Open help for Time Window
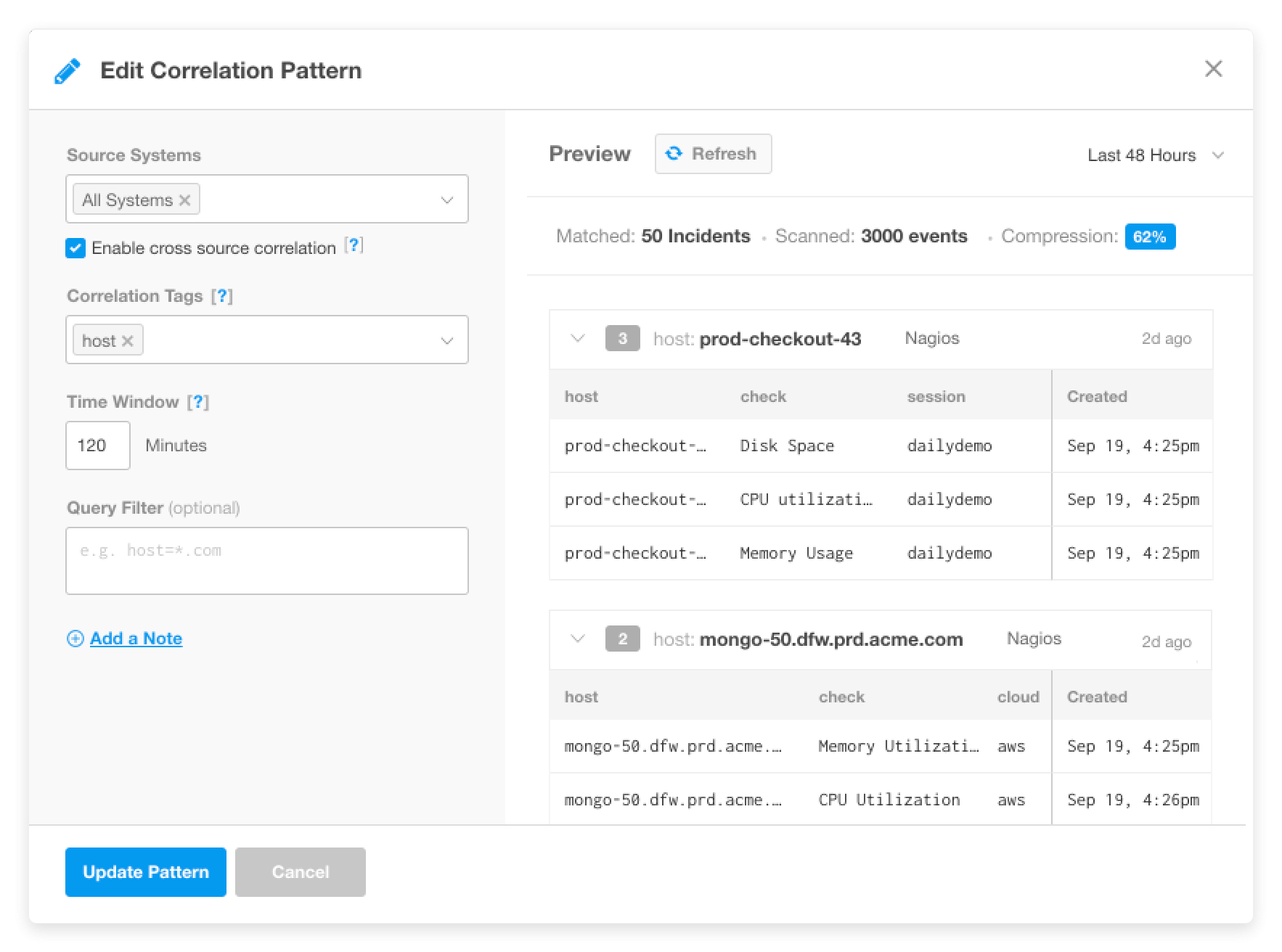 [x=197, y=402]
